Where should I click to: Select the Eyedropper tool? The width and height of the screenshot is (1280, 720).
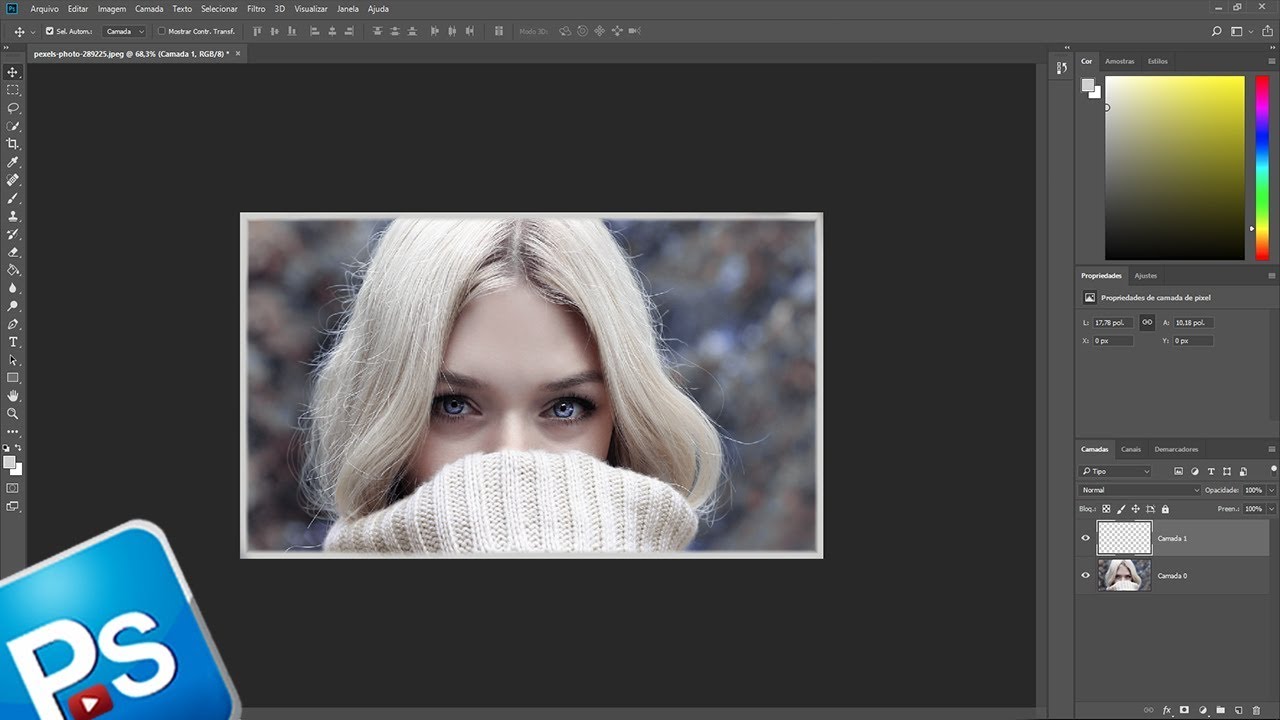(13, 162)
